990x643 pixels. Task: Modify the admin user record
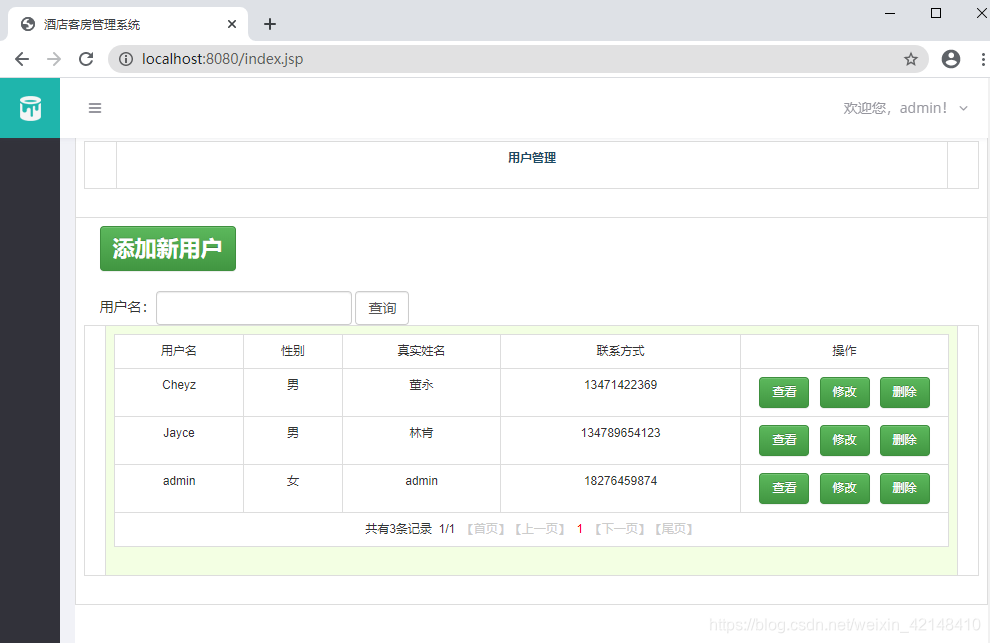coord(844,488)
